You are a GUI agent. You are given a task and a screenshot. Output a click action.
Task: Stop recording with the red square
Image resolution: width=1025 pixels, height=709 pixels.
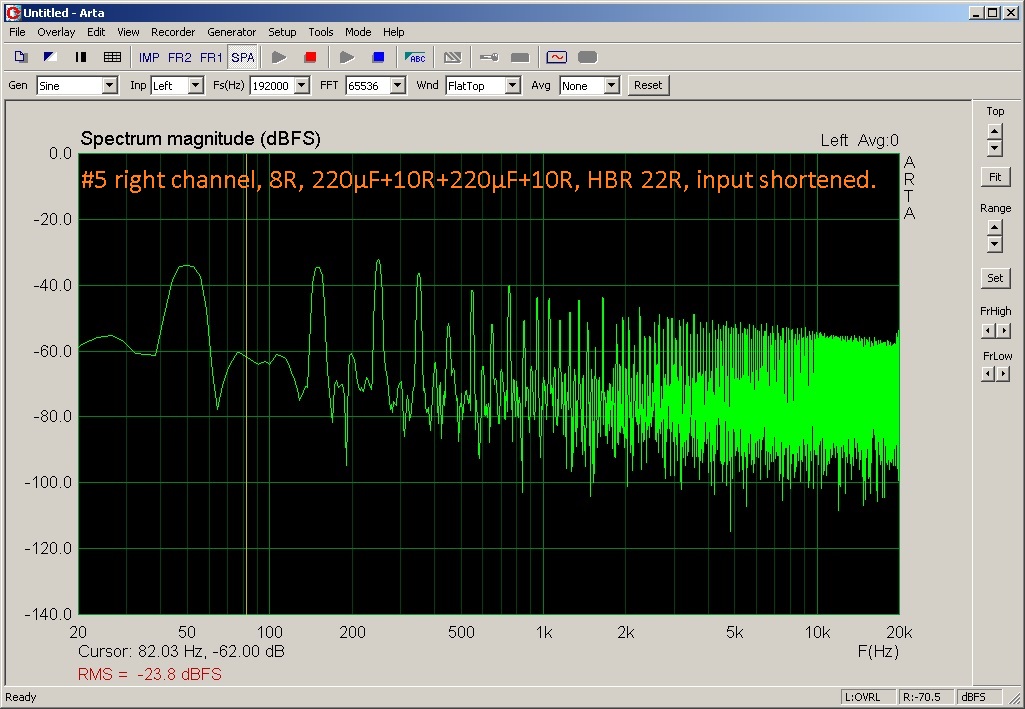tap(311, 58)
